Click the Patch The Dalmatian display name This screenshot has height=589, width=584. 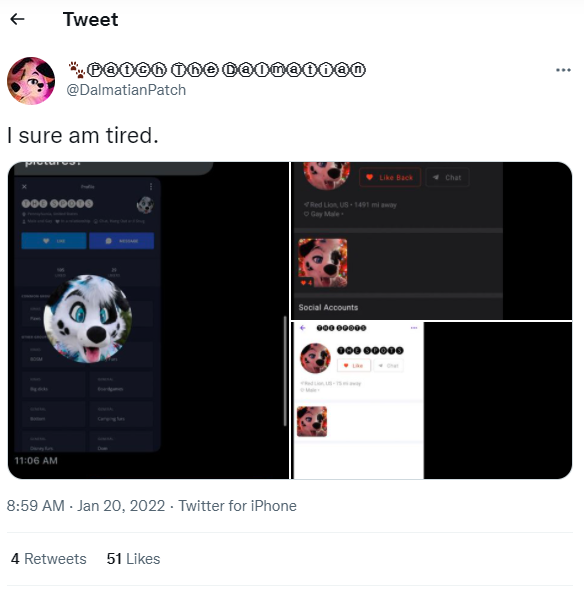[217, 69]
